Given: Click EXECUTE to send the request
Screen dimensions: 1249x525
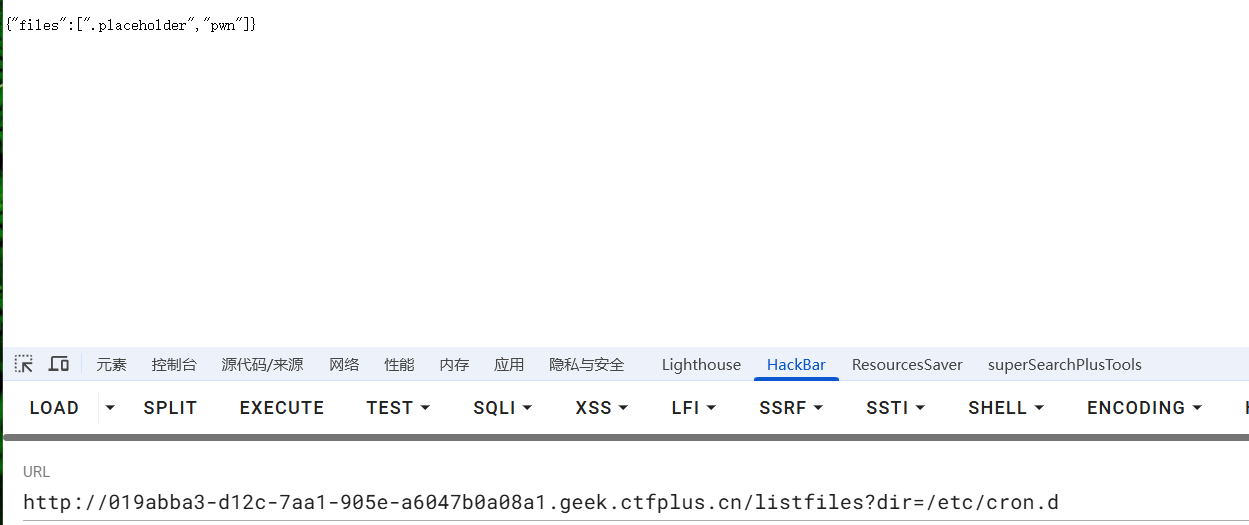Looking at the screenshot, I should 282,408.
